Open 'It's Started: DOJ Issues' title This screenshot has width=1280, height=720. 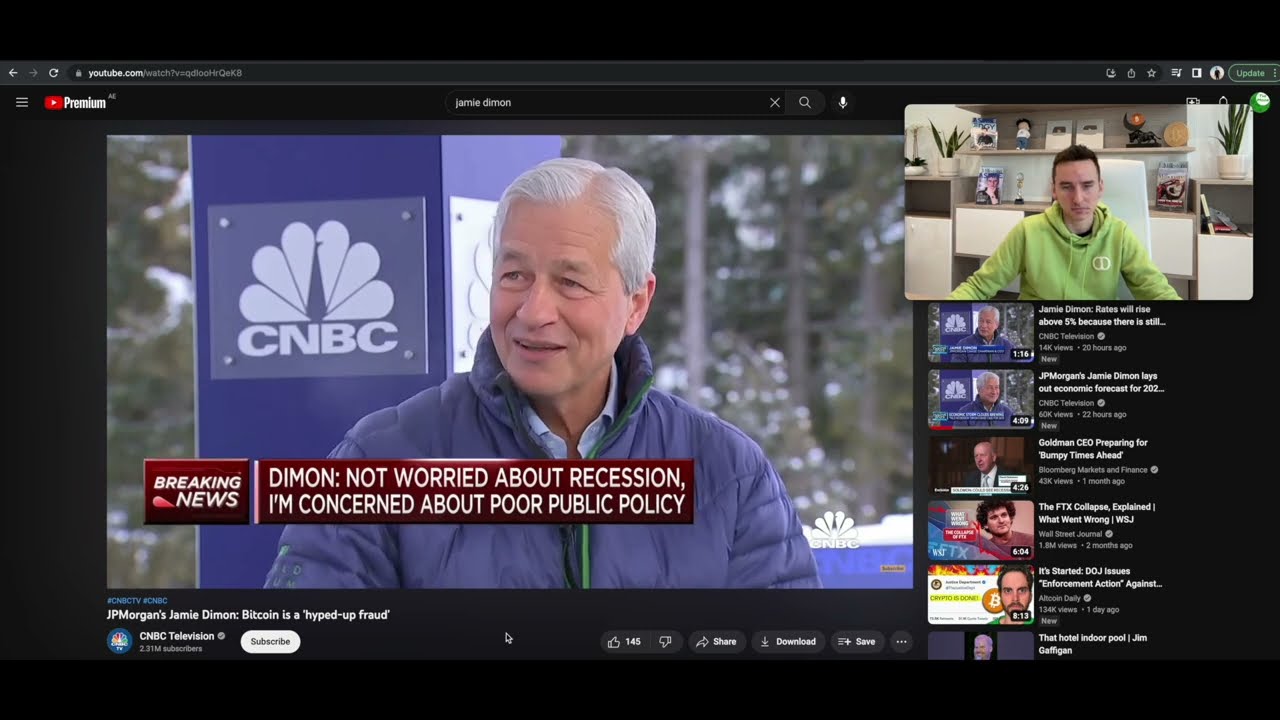[x=1101, y=577]
